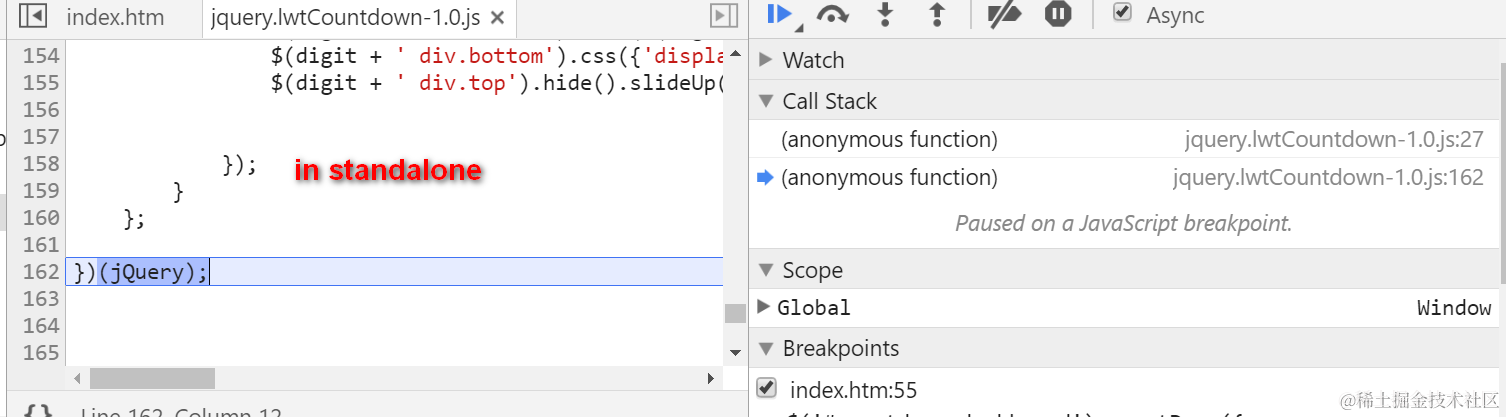Open jquery.lwtCountdown-1.0.js:162 source link

click(x=1328, y=178)
